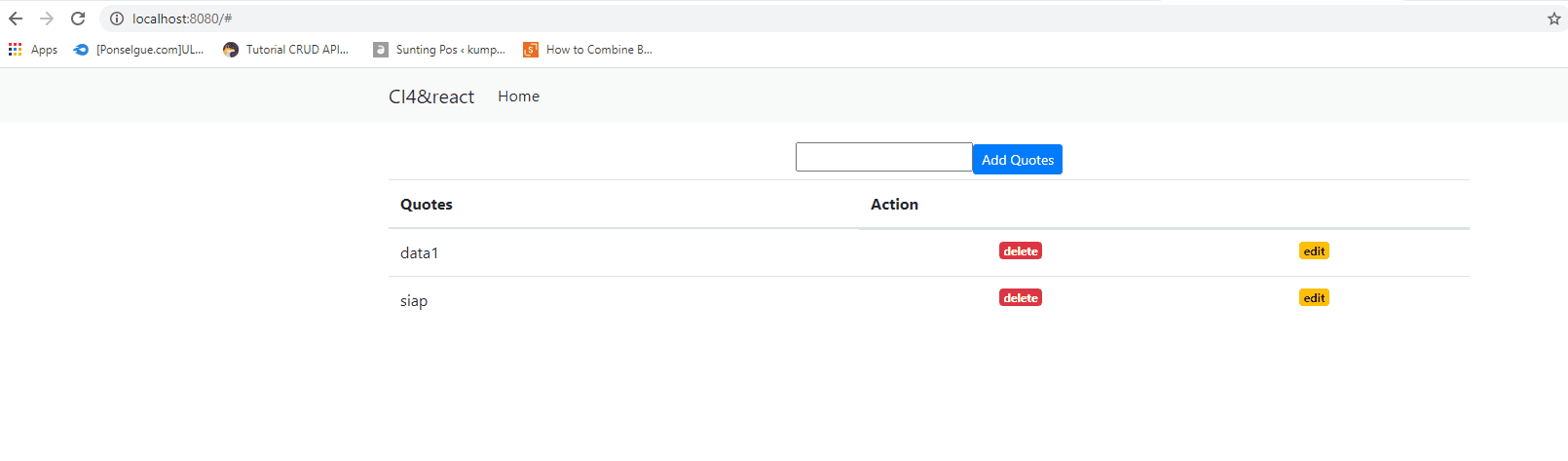Open the Tutorial CRUD API bookmark
Image resolution: width=1568 pixels, height=461 pixels.
pos(286,50)
